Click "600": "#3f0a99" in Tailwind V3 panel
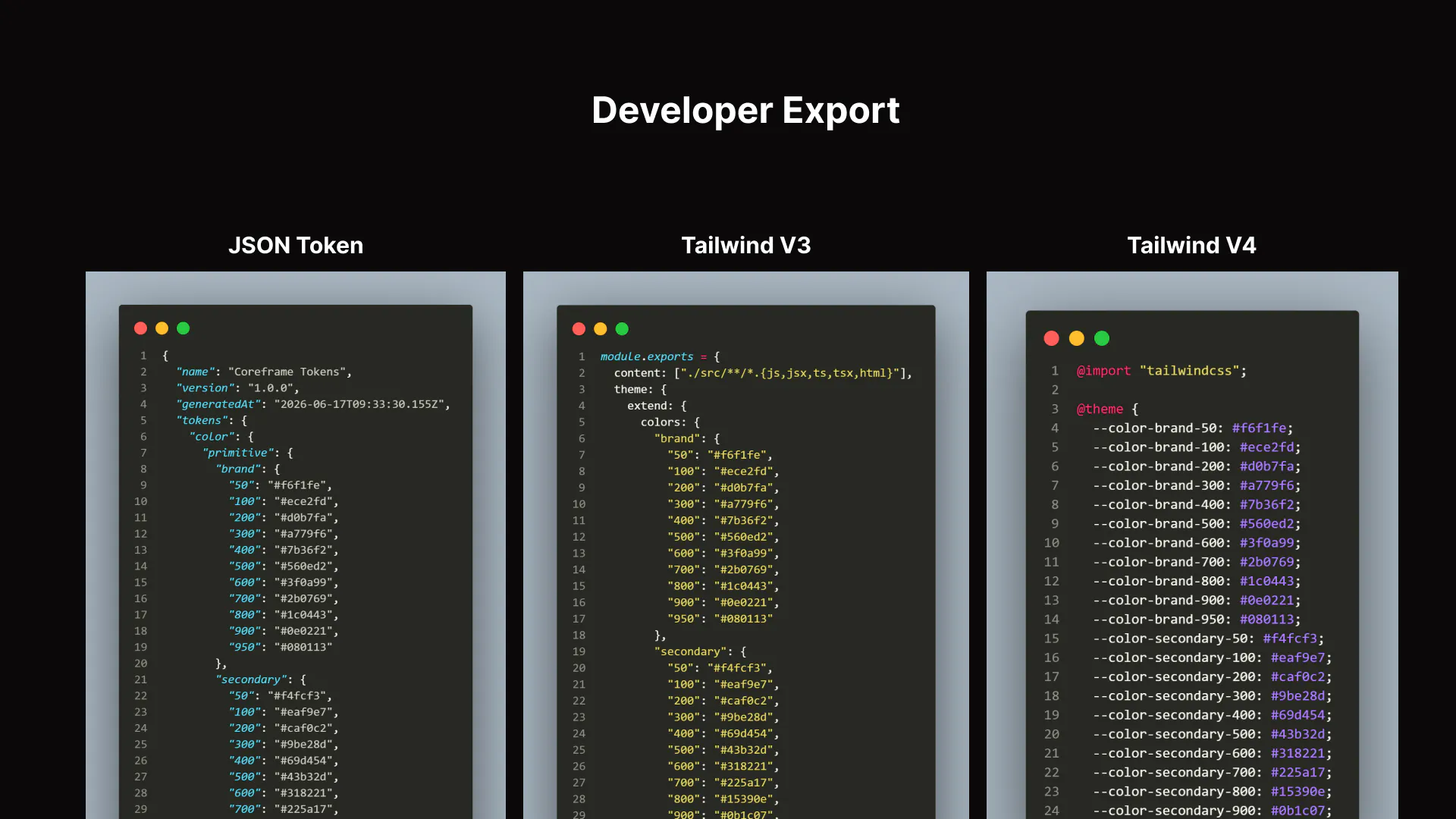Image resolution: width=1456 pixels, height=819 pixels. tap(723, 554)
